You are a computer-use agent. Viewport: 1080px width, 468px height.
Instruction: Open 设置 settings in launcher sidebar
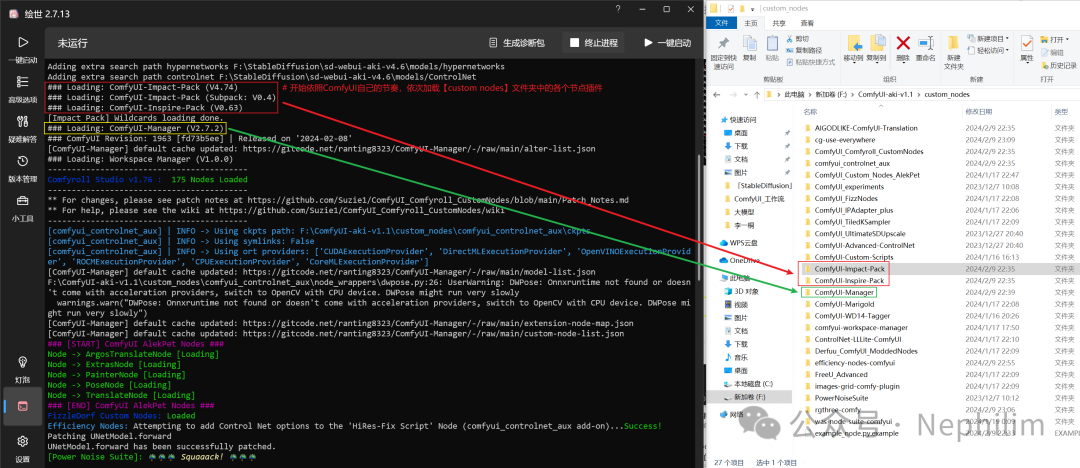tap(22, 448)
